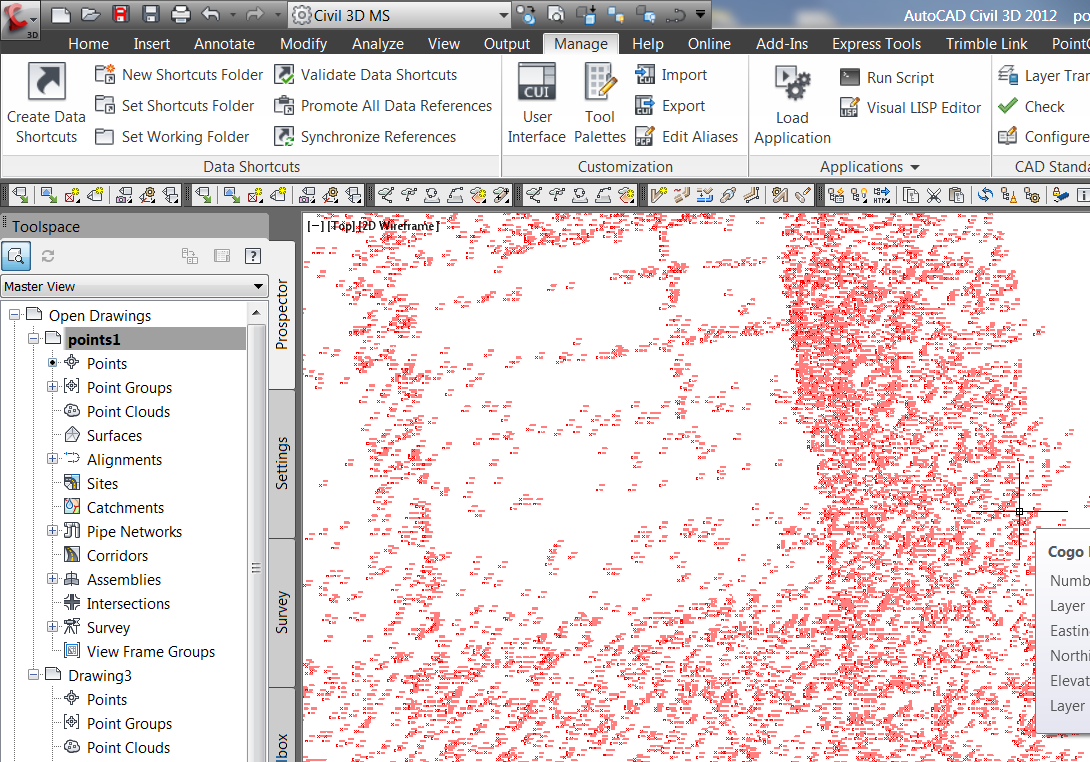This screenshot has height=762, width=1090.
Task: Click the scissors cut icon in toolbar
Action: click(934, 195)
